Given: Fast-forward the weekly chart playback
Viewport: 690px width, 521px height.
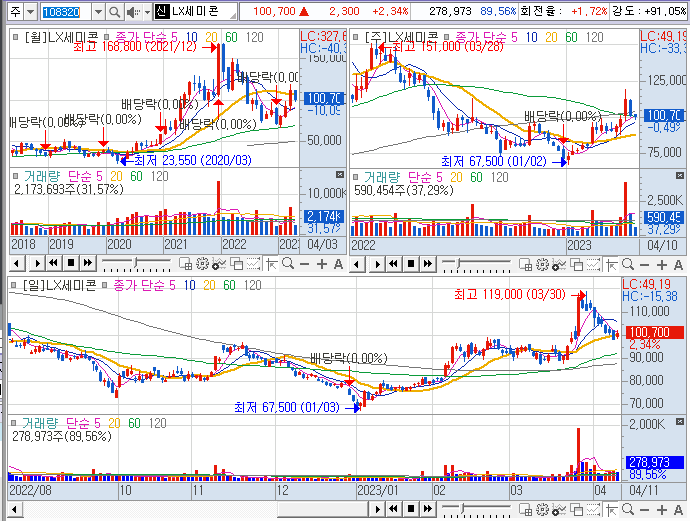Looking at the screenshot, I should coord(428,264).
